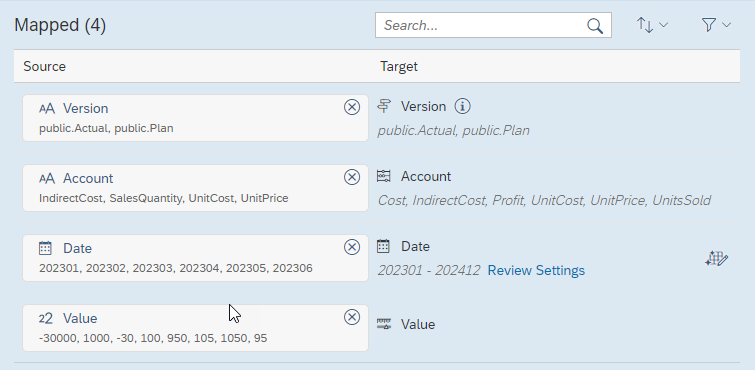Click the Target column header
This screenshot has width=755, height=370.
pyautogui.click(x=399, y=66)
